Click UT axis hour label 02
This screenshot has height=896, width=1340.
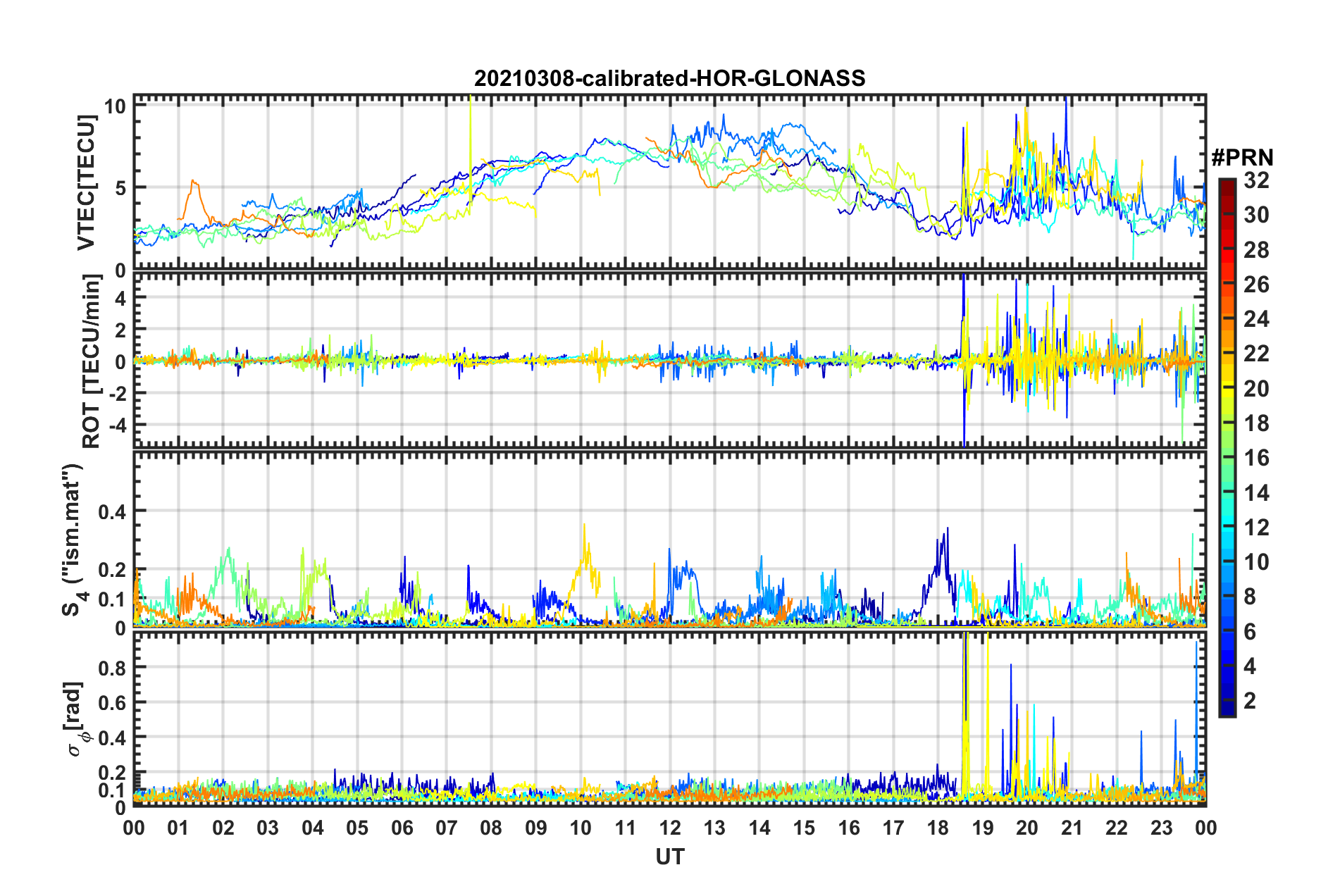point(223,828)
